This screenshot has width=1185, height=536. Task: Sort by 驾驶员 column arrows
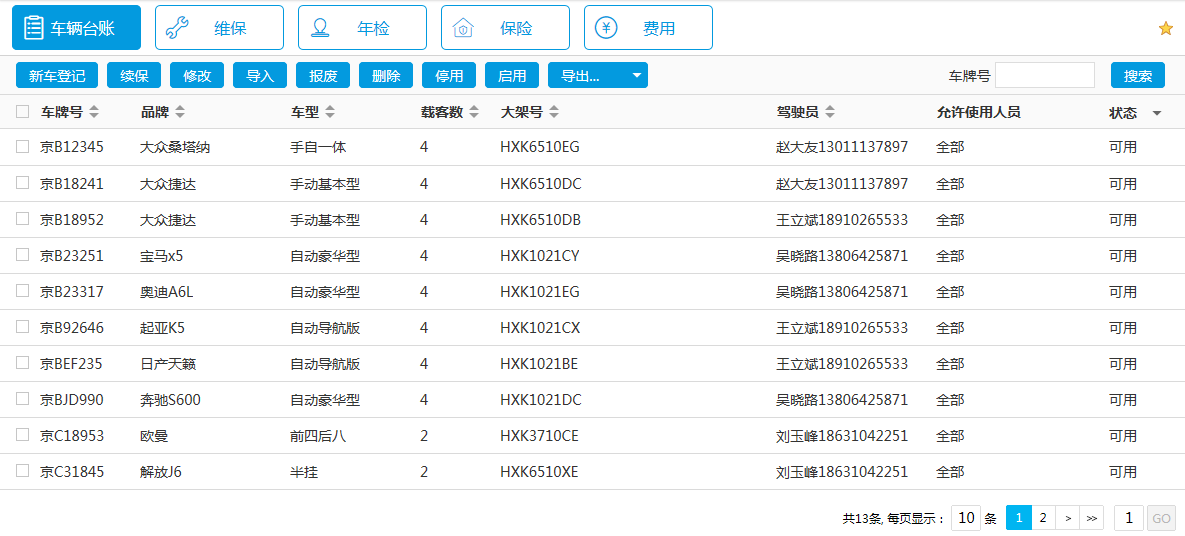coord(829,112)
